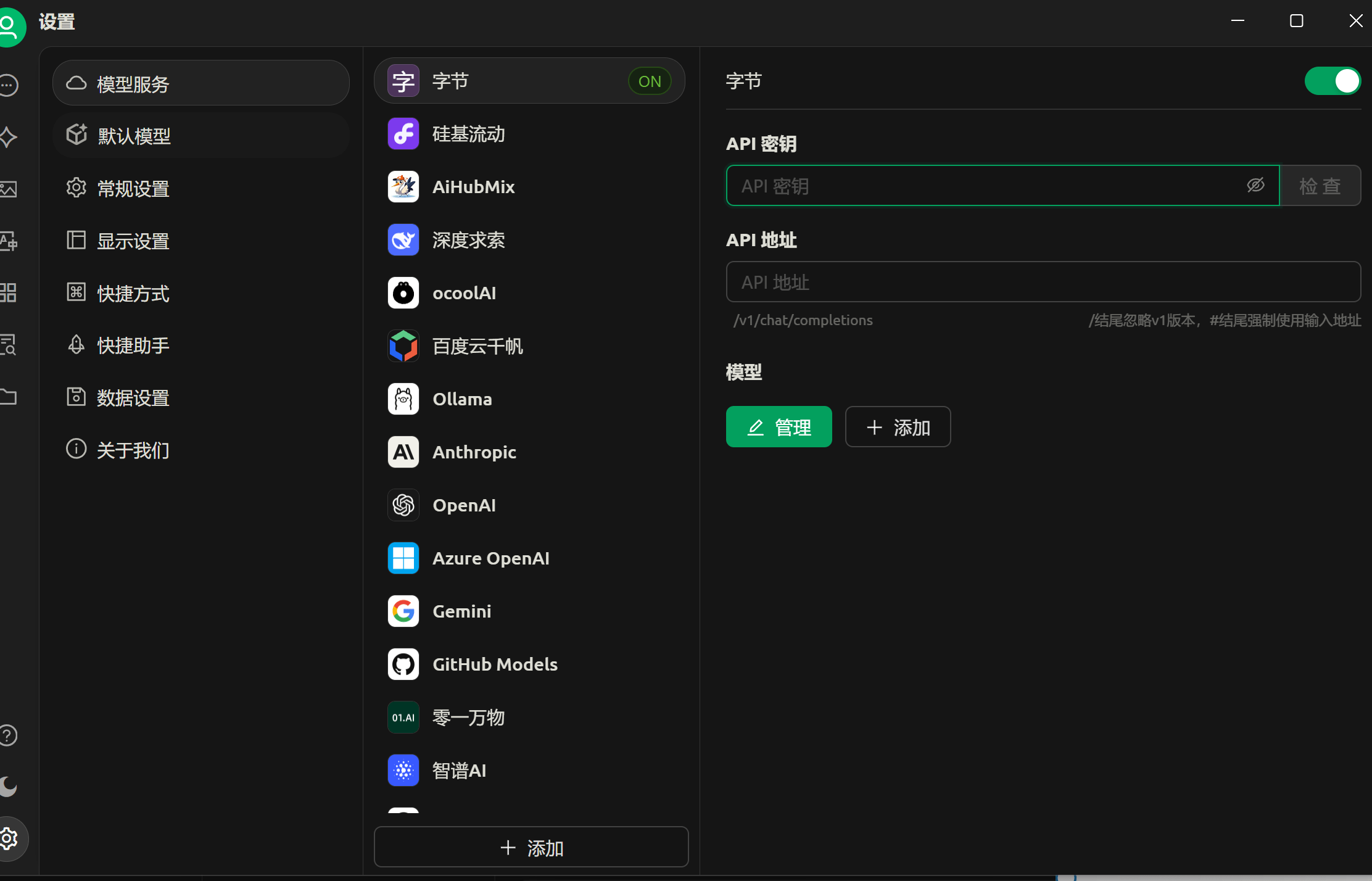This screenshot has width=1372, height=881.
Task: Select the 零一万物 provider icon
Action: click(x=403, y=718)
